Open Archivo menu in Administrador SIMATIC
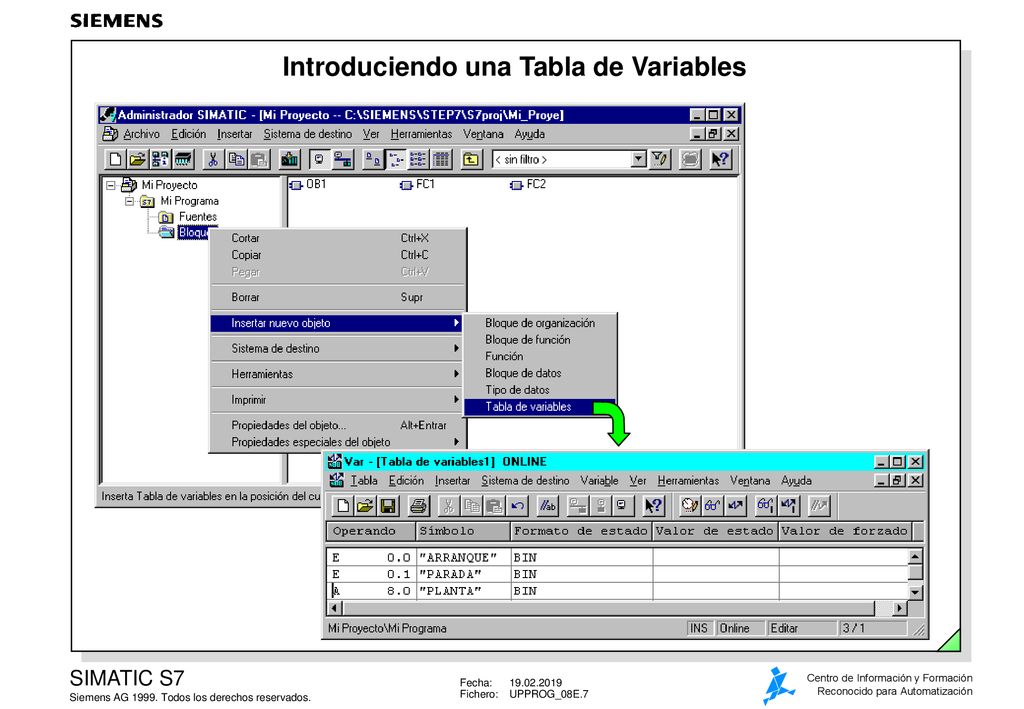Image resolution: width=1024 pixels, height=709 pixels. 141,134
